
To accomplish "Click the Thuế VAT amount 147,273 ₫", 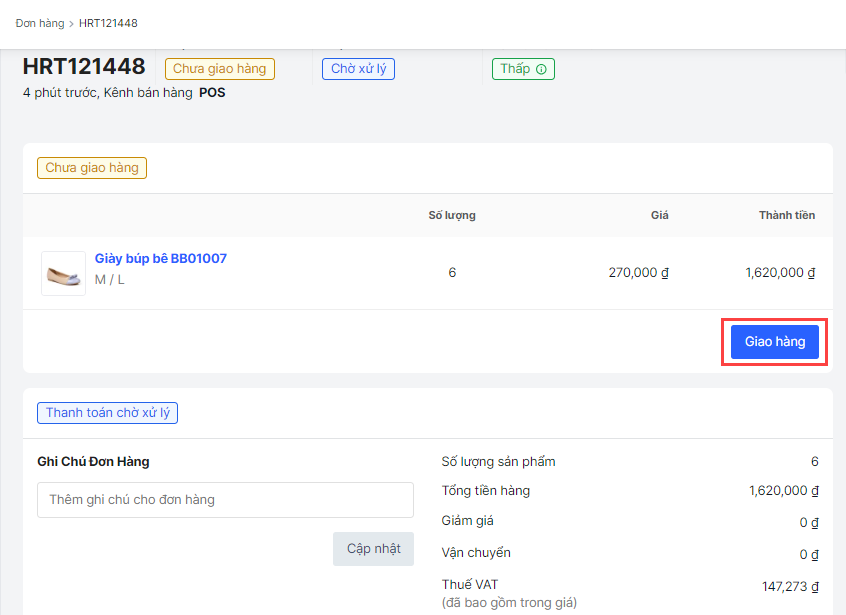I will point(789,587).
